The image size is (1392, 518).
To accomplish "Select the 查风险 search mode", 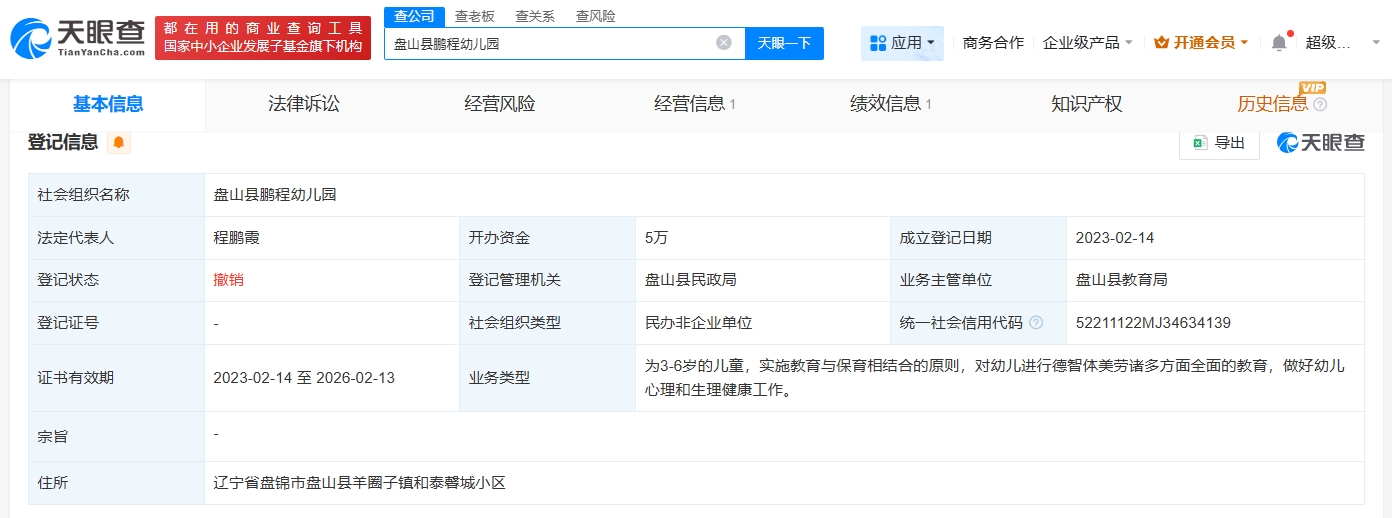I will [596, 16].
